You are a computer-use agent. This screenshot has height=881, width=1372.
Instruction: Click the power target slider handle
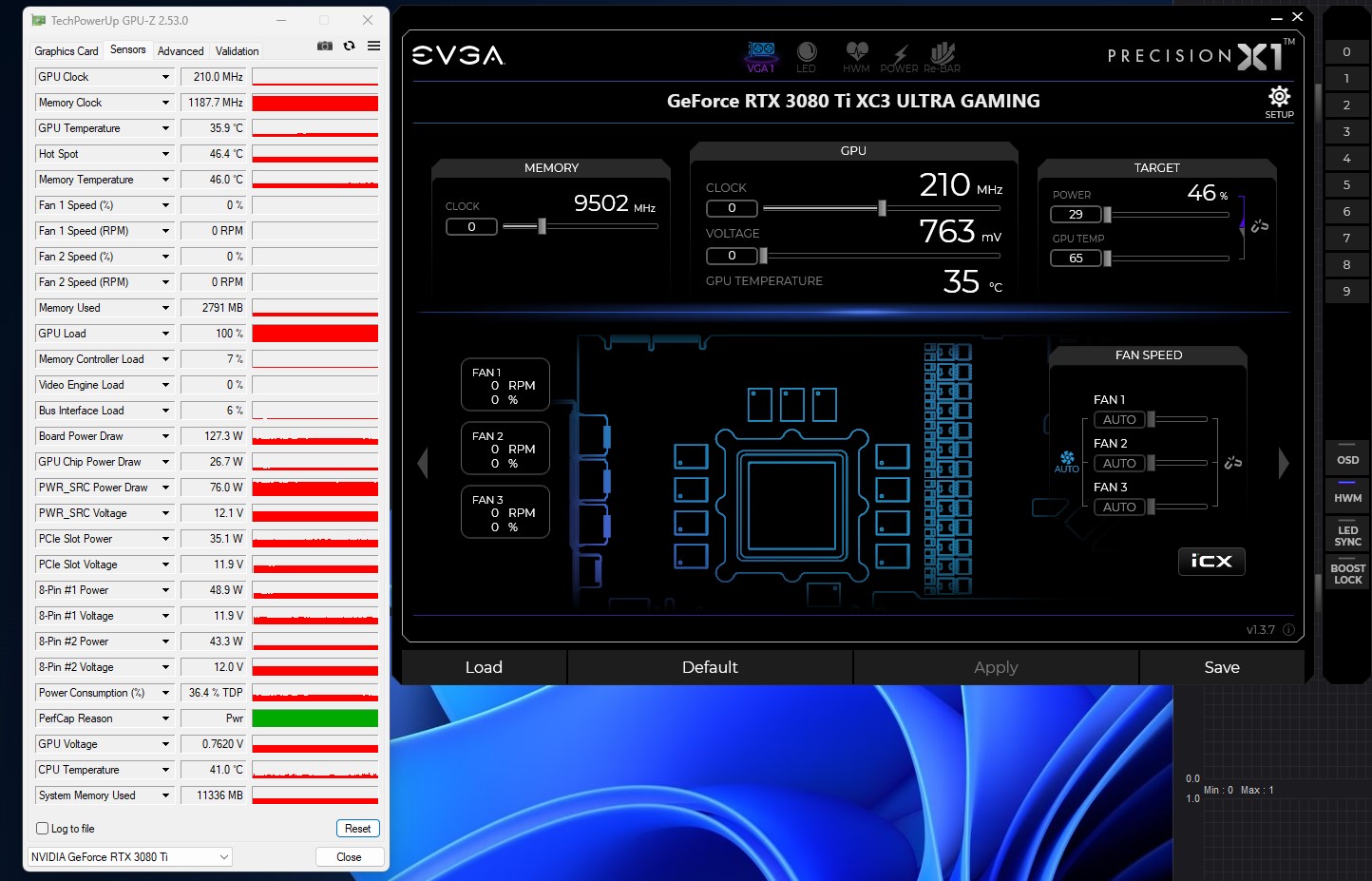coord(1107,215)
